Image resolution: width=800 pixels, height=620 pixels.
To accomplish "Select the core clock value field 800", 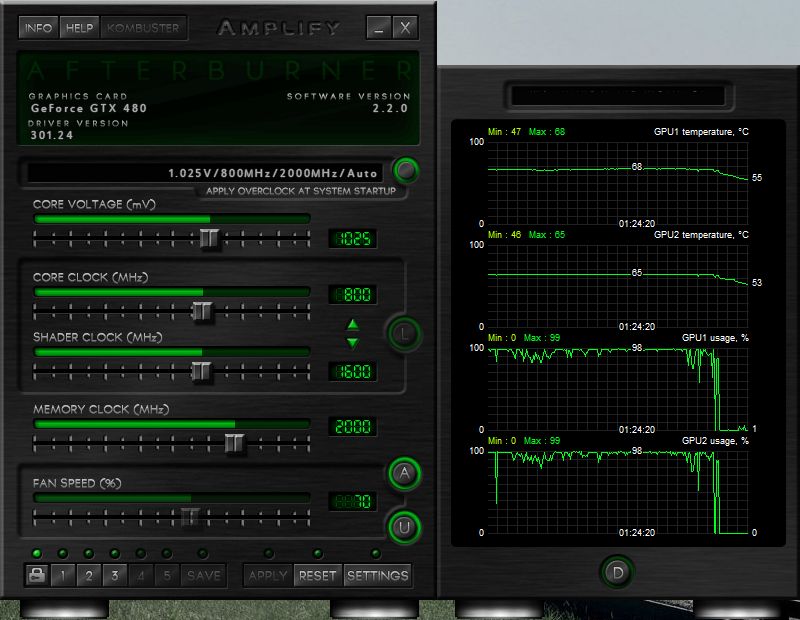I will coord(353,294).
